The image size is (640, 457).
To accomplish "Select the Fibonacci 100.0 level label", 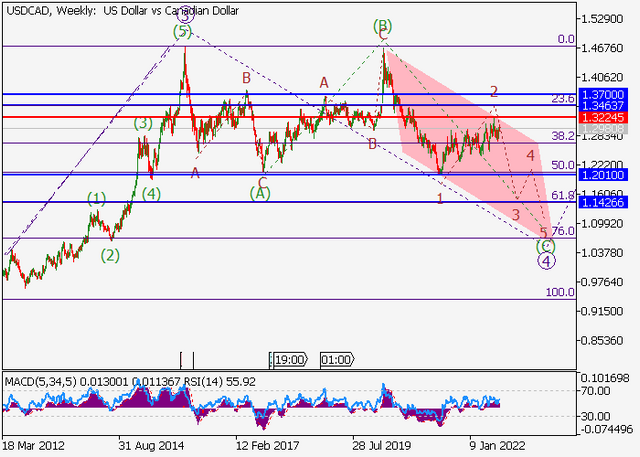I will tap(560, 292).
